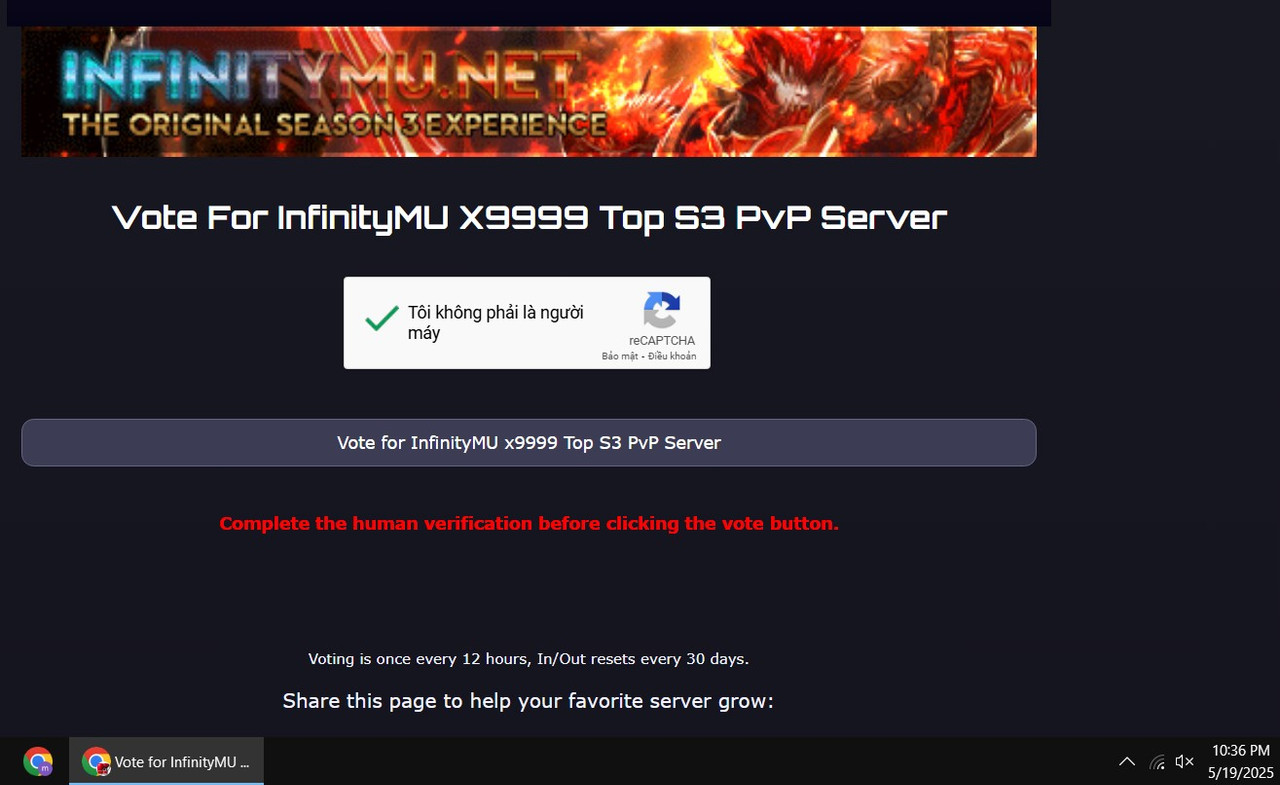Open the pinned Chrome icon on taskbar
Image resolution: width=1280 pixels, height=785 pixels.
[38, 762]
